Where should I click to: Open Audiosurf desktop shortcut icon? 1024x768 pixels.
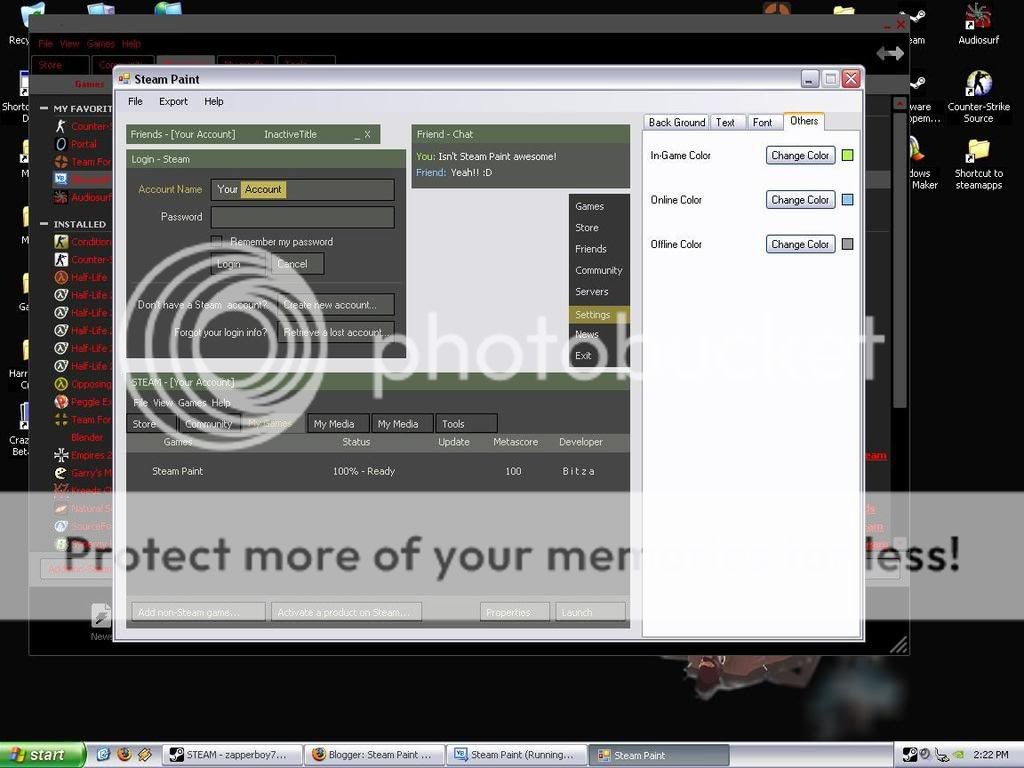coord(977,20)
